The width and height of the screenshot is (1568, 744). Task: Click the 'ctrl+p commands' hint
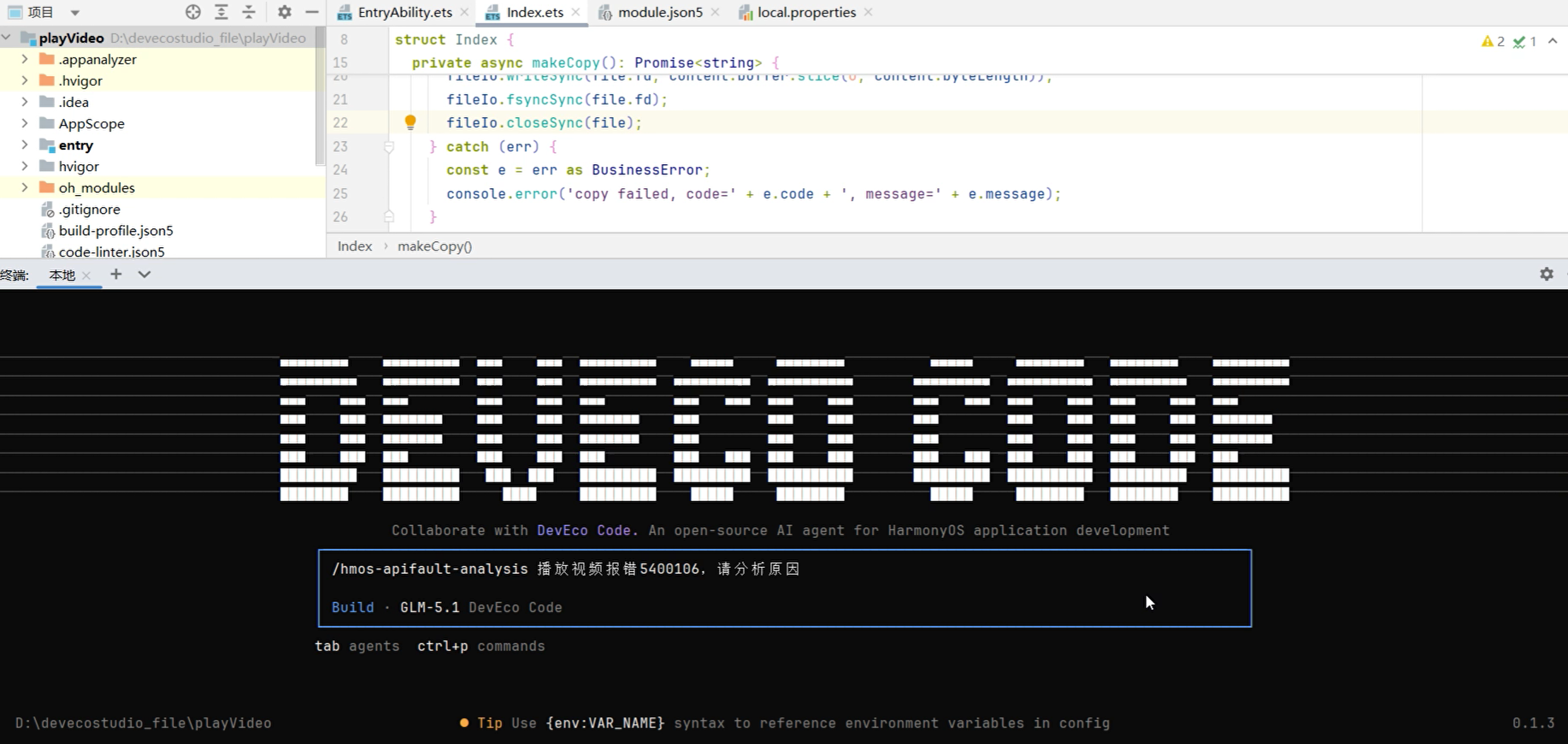(x=481, y=646)
